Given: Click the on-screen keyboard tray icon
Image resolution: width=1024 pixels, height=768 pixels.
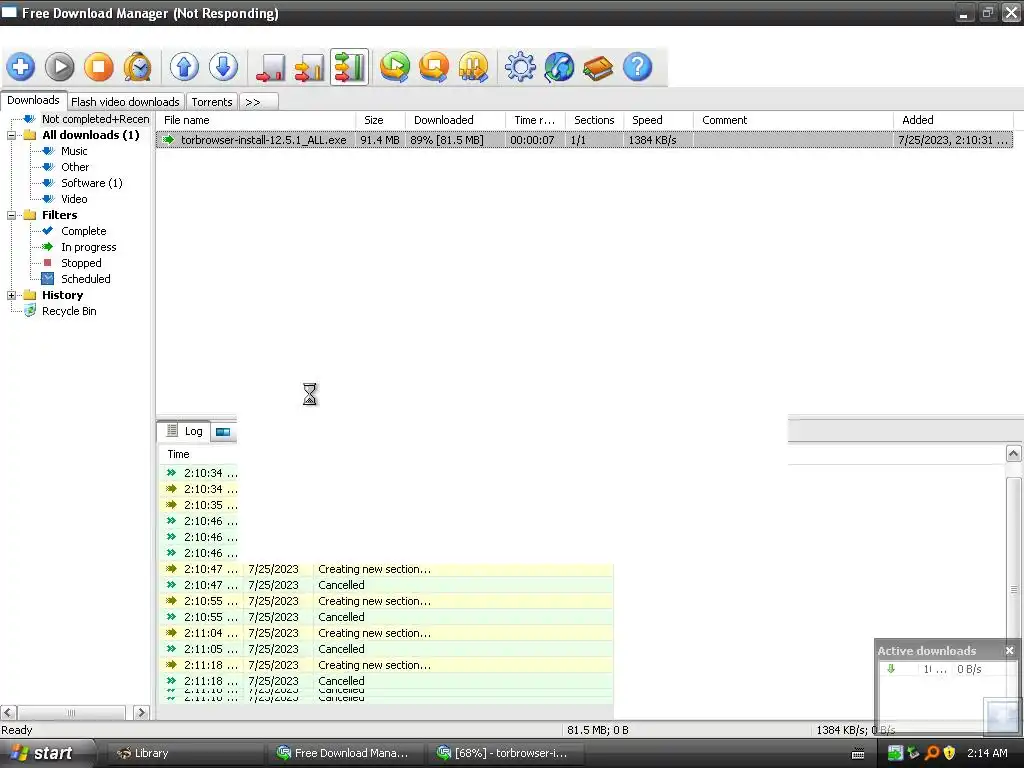Looking at the screenshot, I should (x=858, y=754).
